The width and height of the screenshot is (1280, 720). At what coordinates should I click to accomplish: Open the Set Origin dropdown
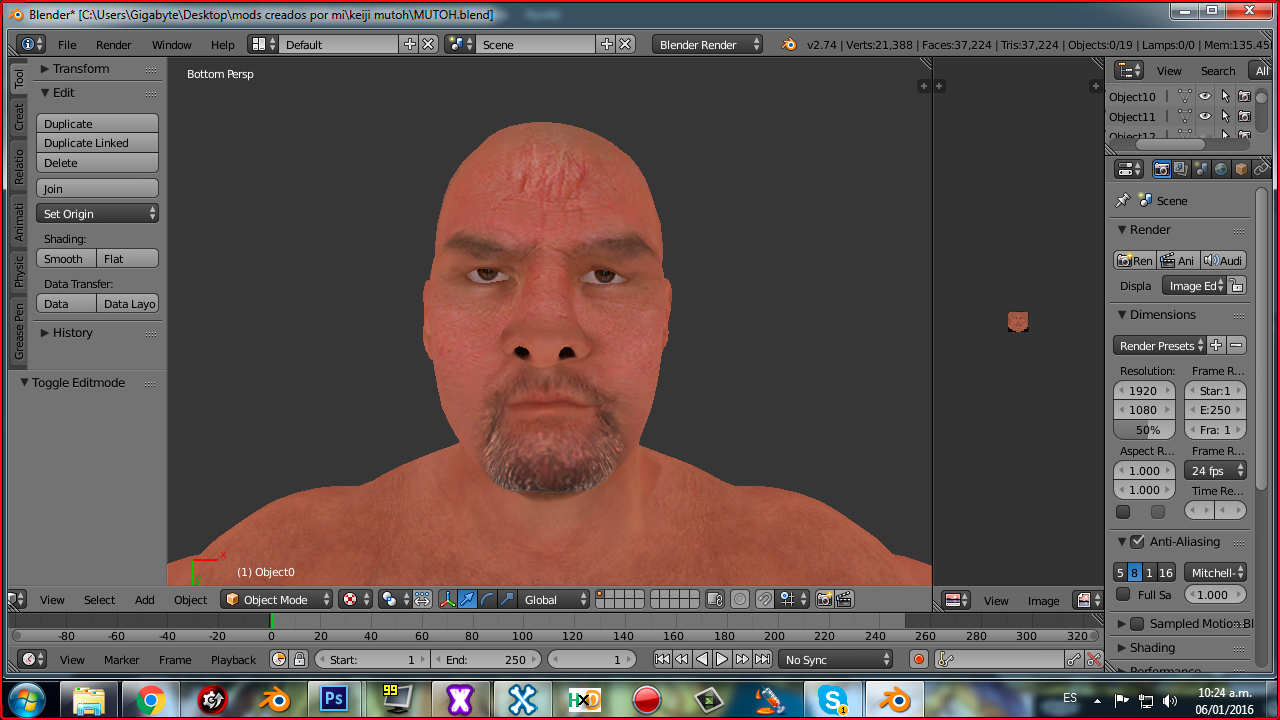(x=98, y=213)
